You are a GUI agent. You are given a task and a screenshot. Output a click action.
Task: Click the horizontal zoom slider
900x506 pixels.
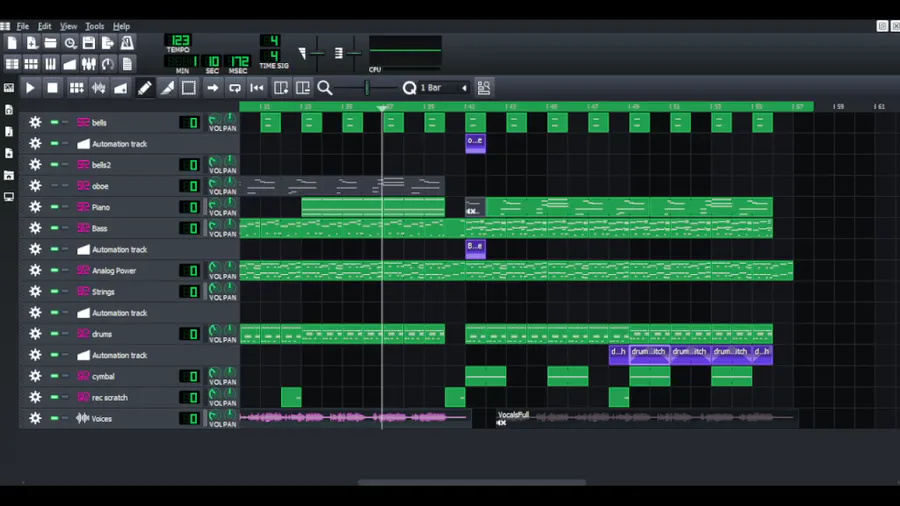366,88
